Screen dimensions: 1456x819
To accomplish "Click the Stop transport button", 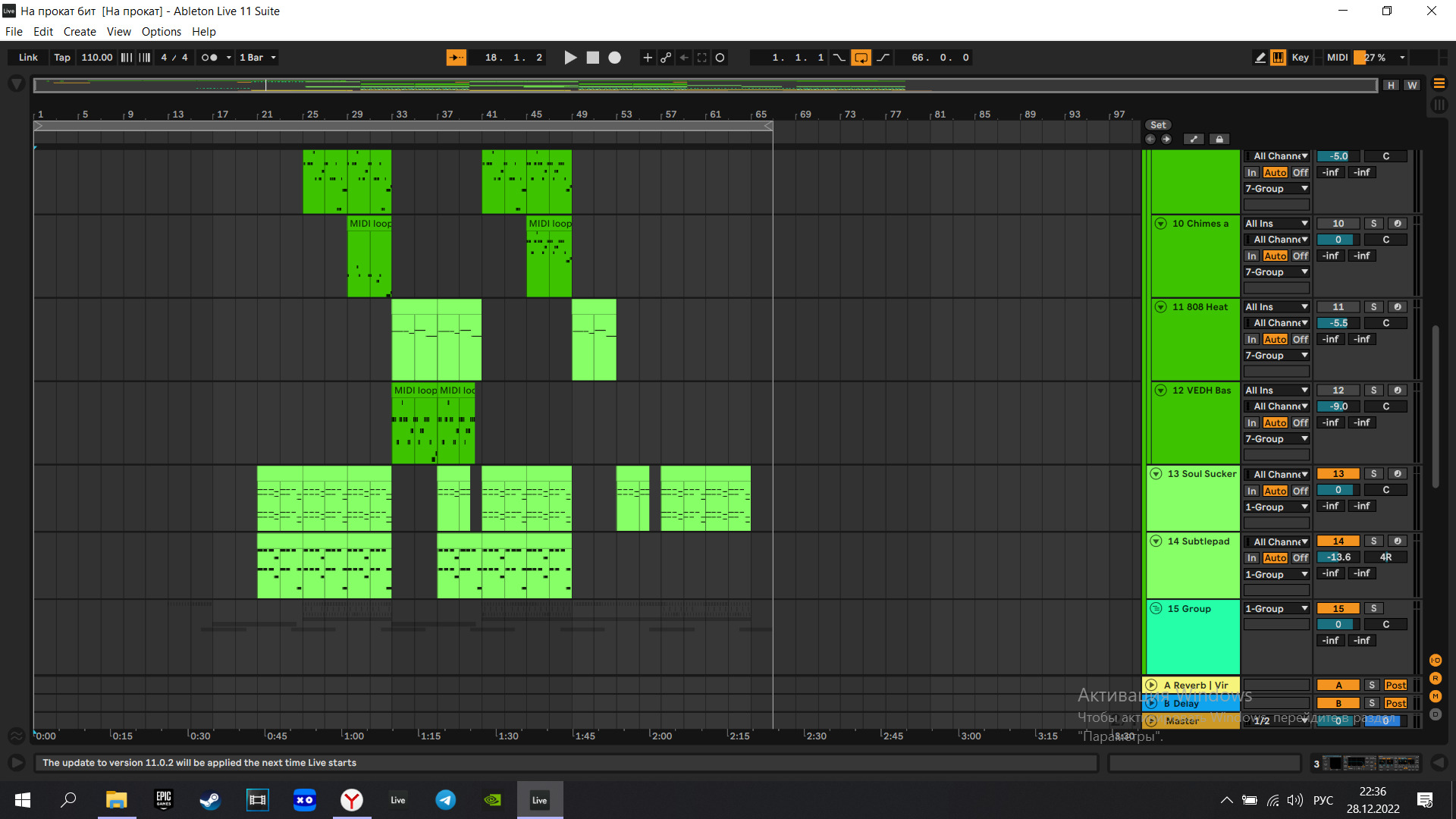I will [x=593, y=58].
